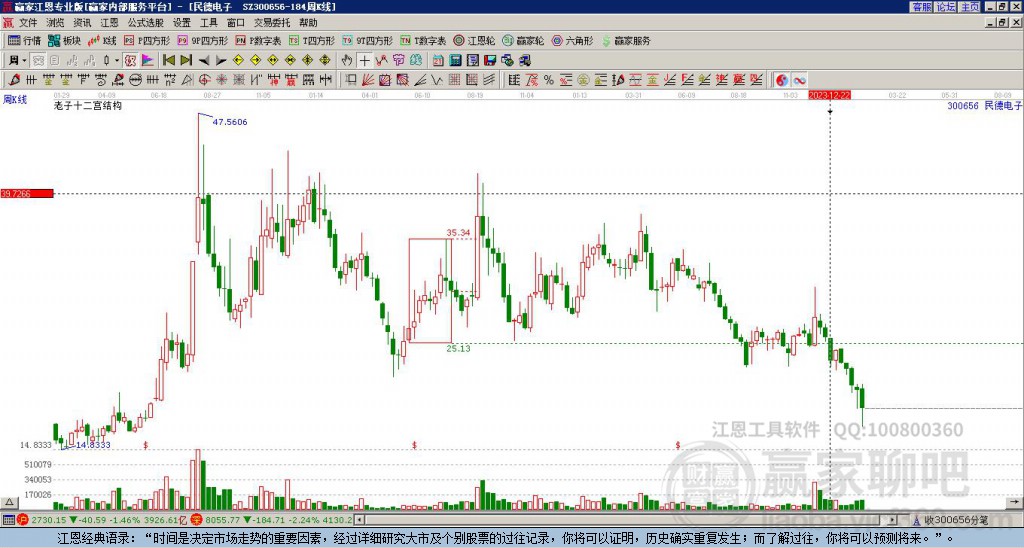Open the T四方形 time square
The width and height of the screenshot is (1024, 548).
pyautogui.click(x=312, y=40)
